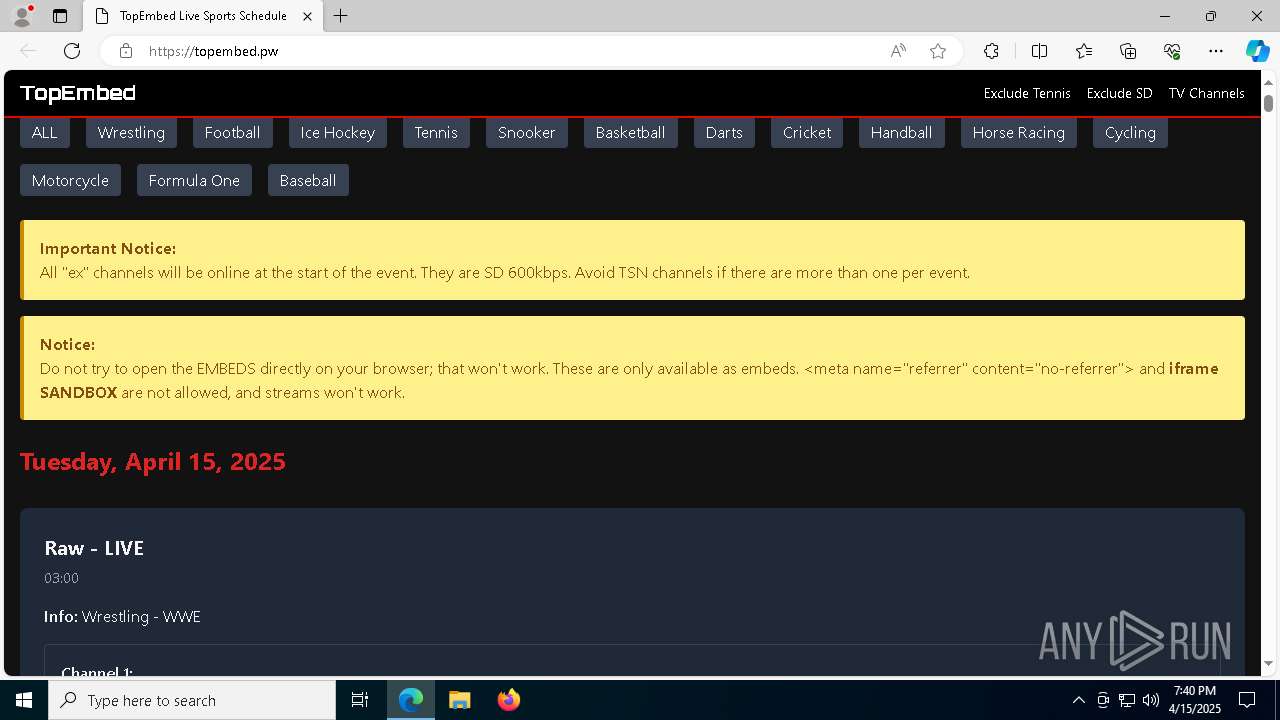
Task: Toggle Exclude SD filter
Action: click(x=1119, y=93)
